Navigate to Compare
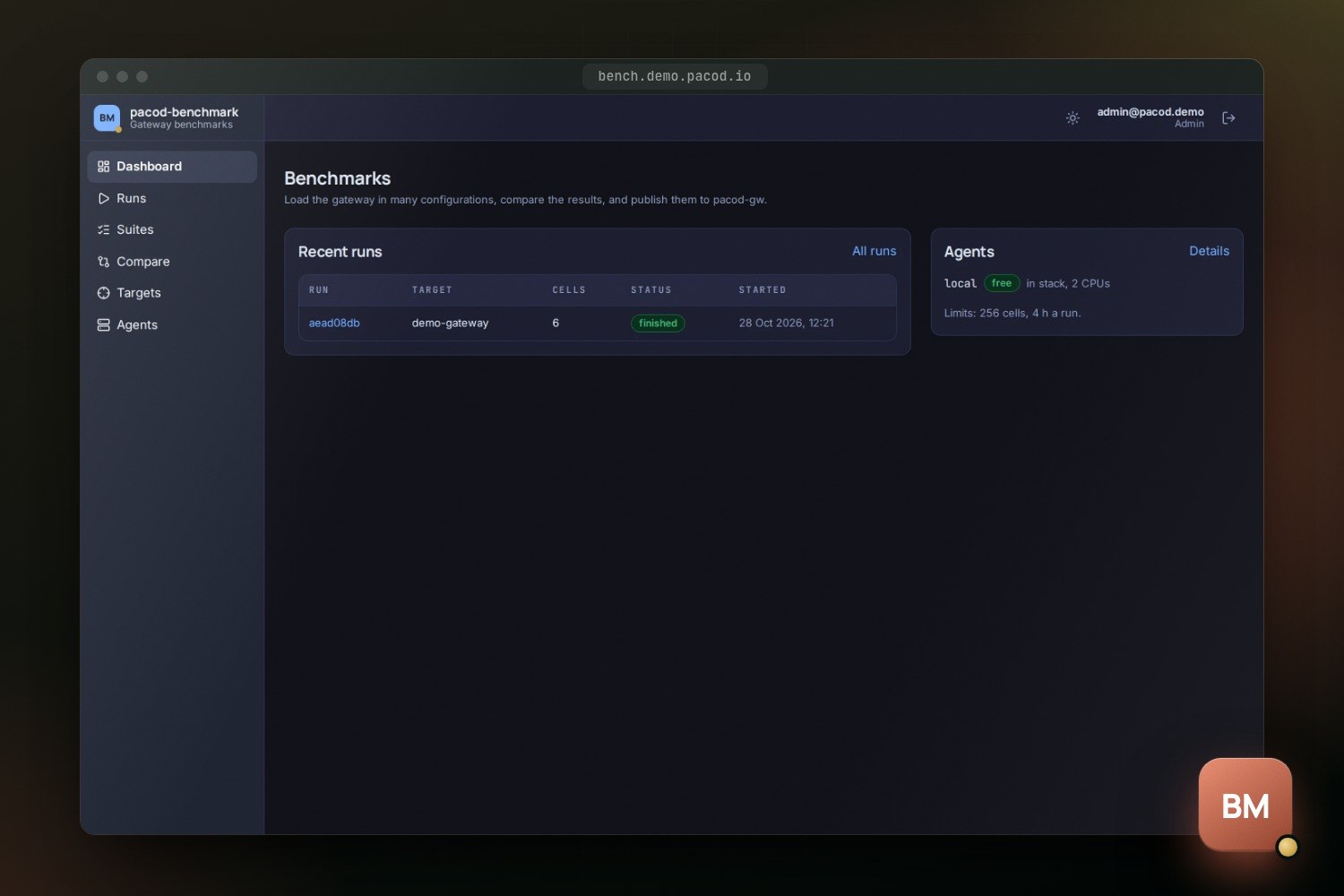 (x=172, y=262)
